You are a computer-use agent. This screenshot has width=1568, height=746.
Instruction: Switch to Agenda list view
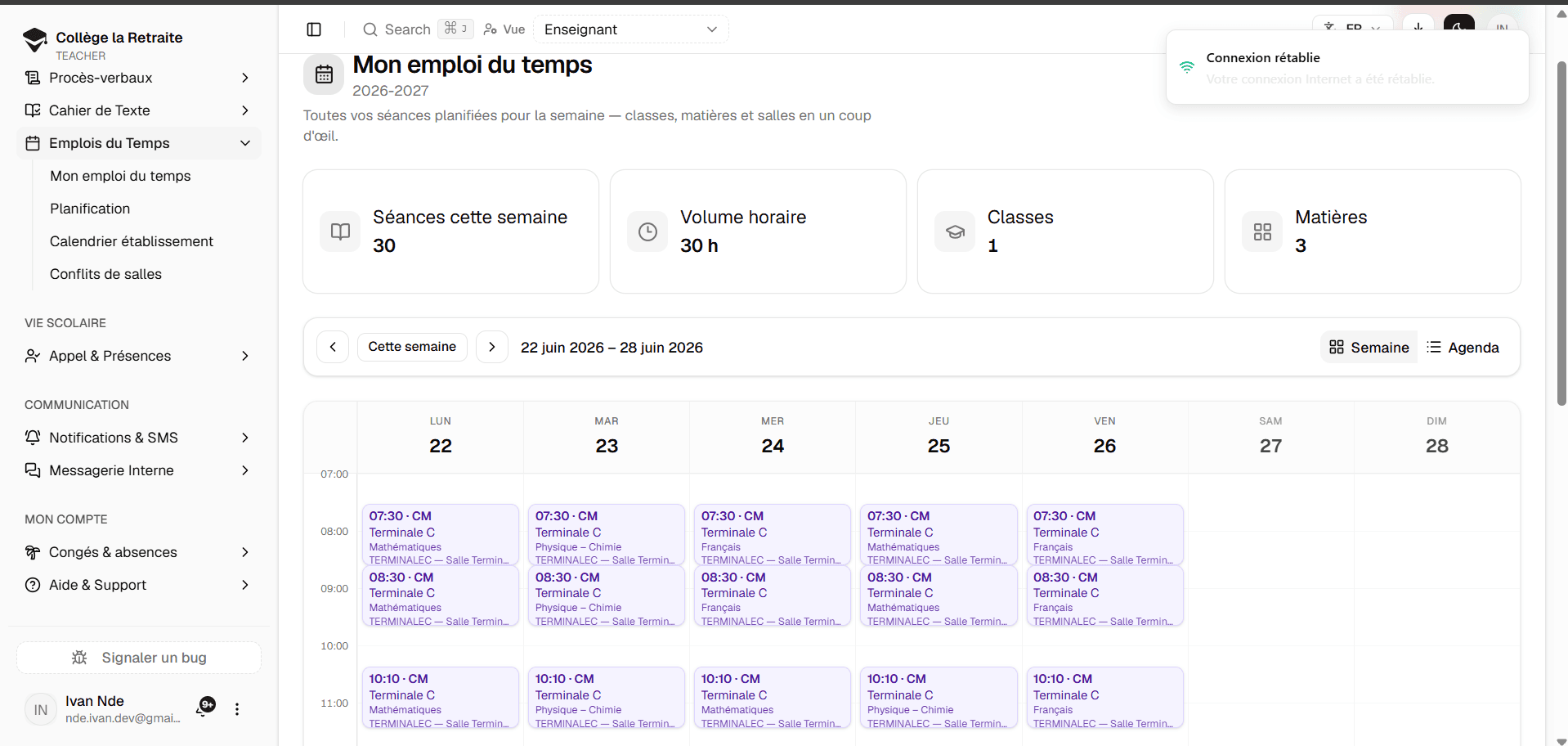[1463, 348]
